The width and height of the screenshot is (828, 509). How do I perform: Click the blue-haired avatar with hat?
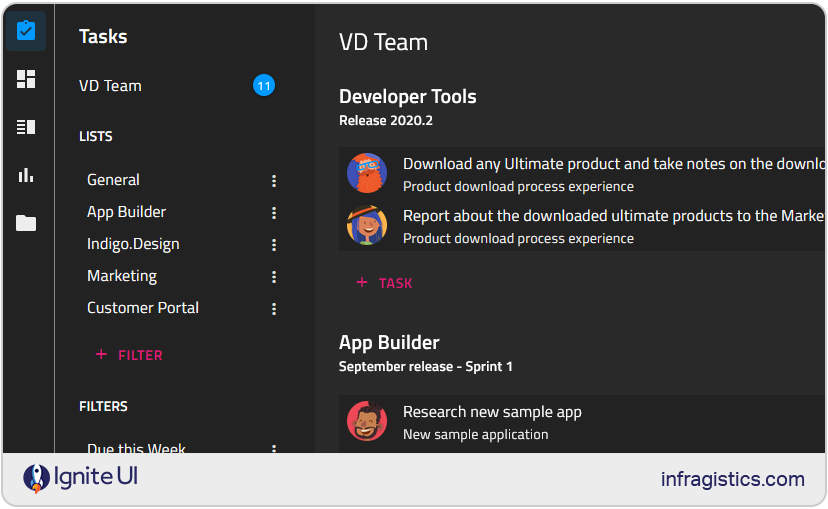pyautogui.click(x=367, y=225)
